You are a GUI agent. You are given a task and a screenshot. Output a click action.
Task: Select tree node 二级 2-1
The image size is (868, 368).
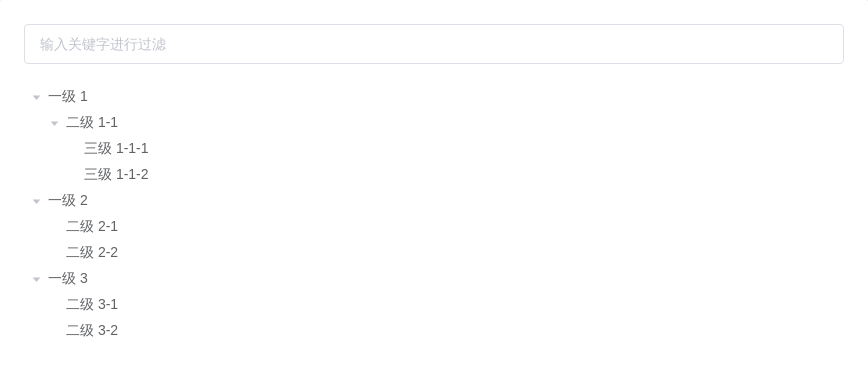[92, 226]
